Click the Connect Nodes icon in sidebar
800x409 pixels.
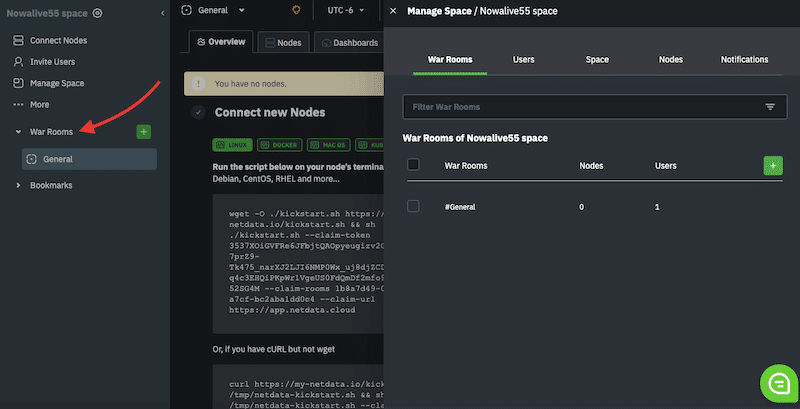(x=18, y=40)
